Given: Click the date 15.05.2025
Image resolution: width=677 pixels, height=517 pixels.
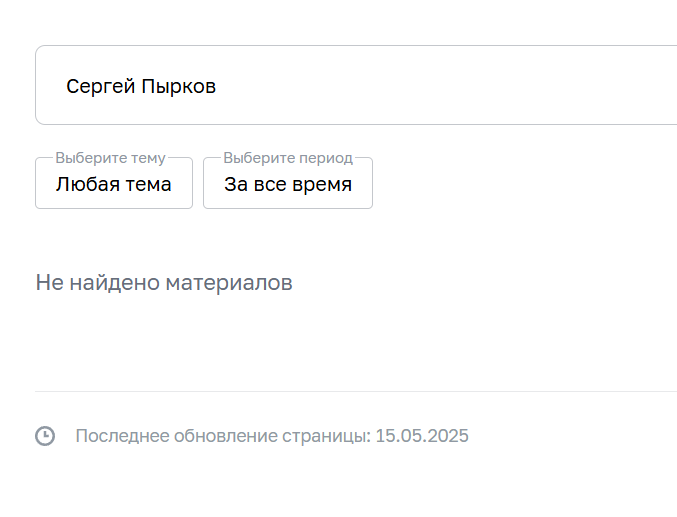Looking at the screenshot, I should click(422, 436).
